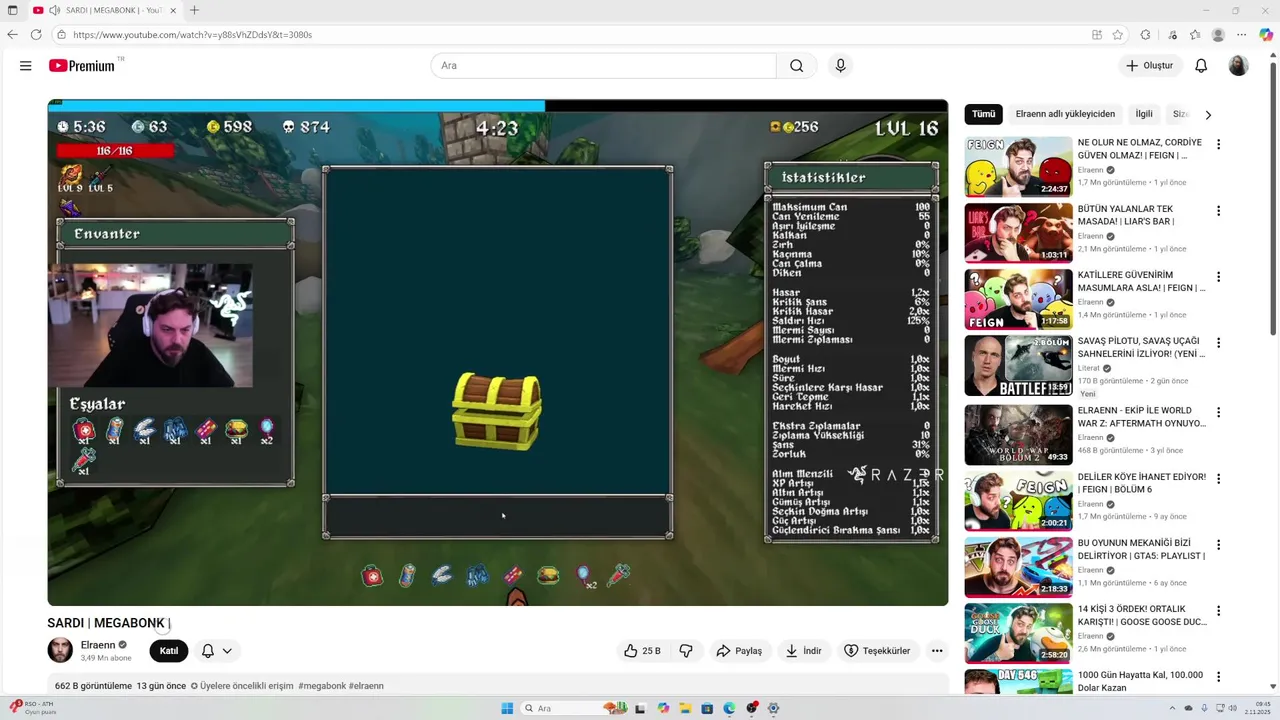Screen dimensions: 1280x720
Task: Open the Deliler köye ihanet ediyor thumbnail
Action: click(x=1018, y=501)
